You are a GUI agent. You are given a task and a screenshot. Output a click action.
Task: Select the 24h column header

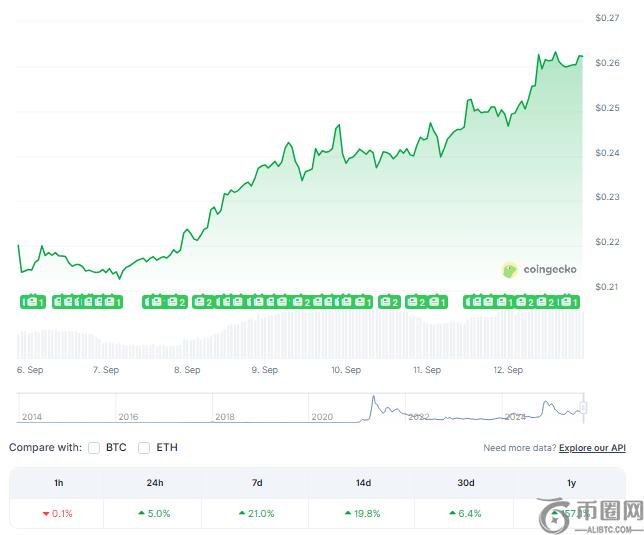155,483
